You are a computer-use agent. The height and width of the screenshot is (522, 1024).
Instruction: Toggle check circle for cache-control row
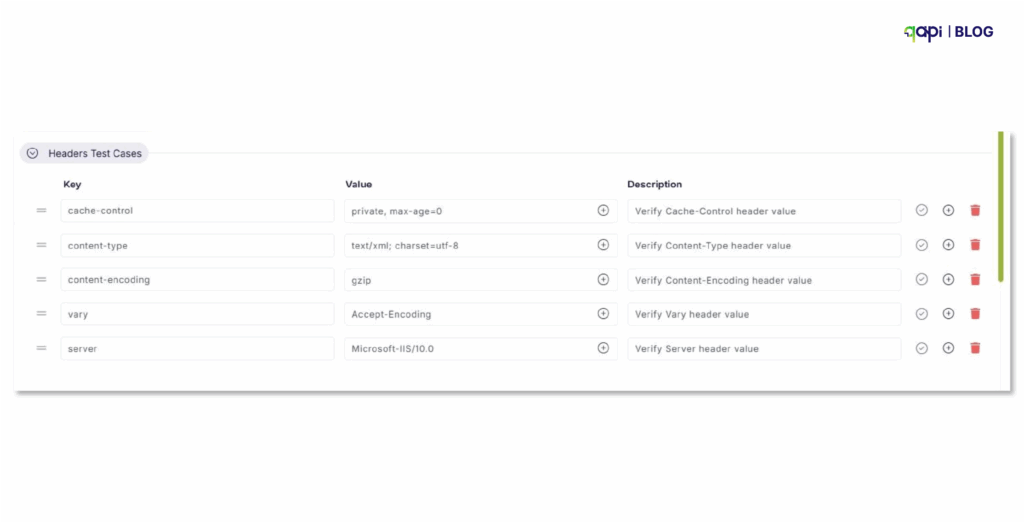coord(921,210)
